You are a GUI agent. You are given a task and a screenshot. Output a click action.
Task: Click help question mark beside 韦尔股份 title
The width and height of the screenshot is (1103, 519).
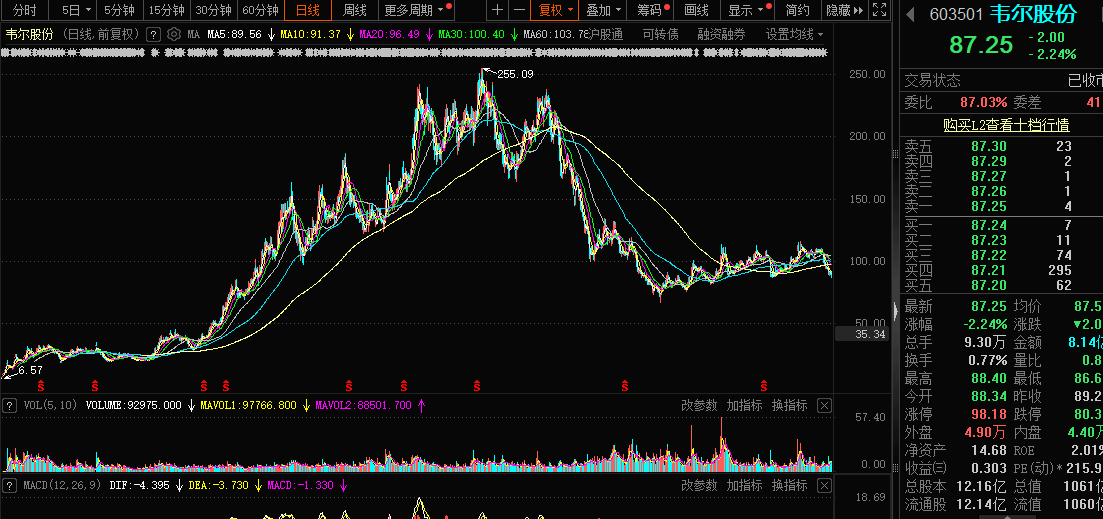153,34
